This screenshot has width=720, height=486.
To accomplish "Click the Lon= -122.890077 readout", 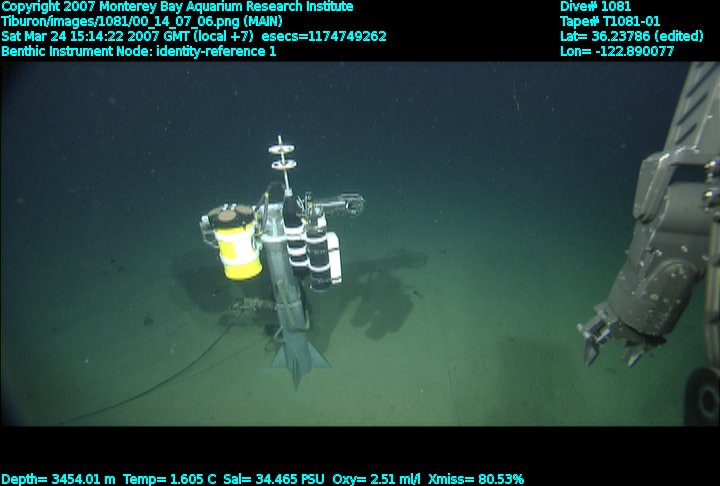I will 617,51.
